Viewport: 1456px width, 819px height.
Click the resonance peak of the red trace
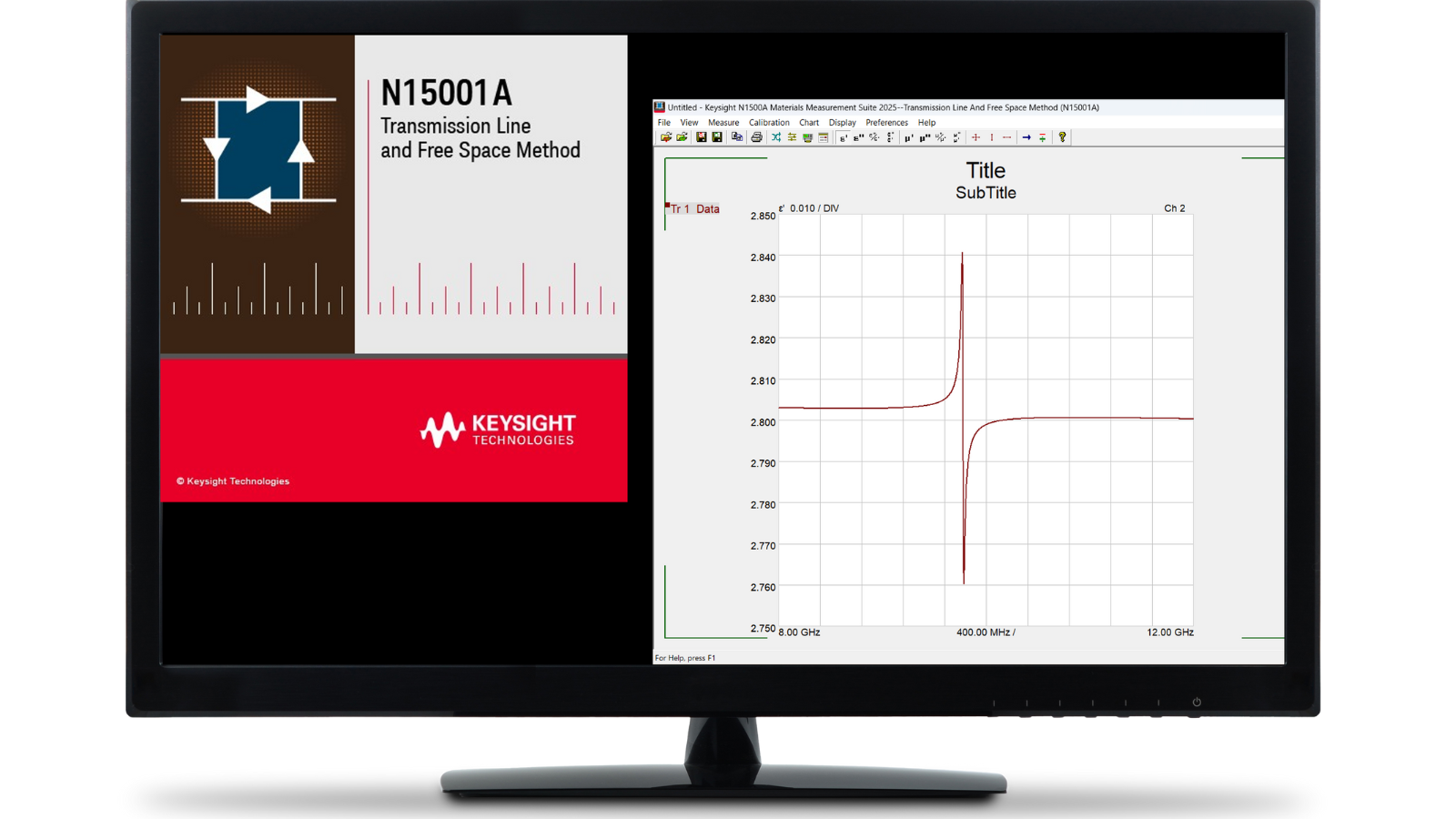point(962,255)
